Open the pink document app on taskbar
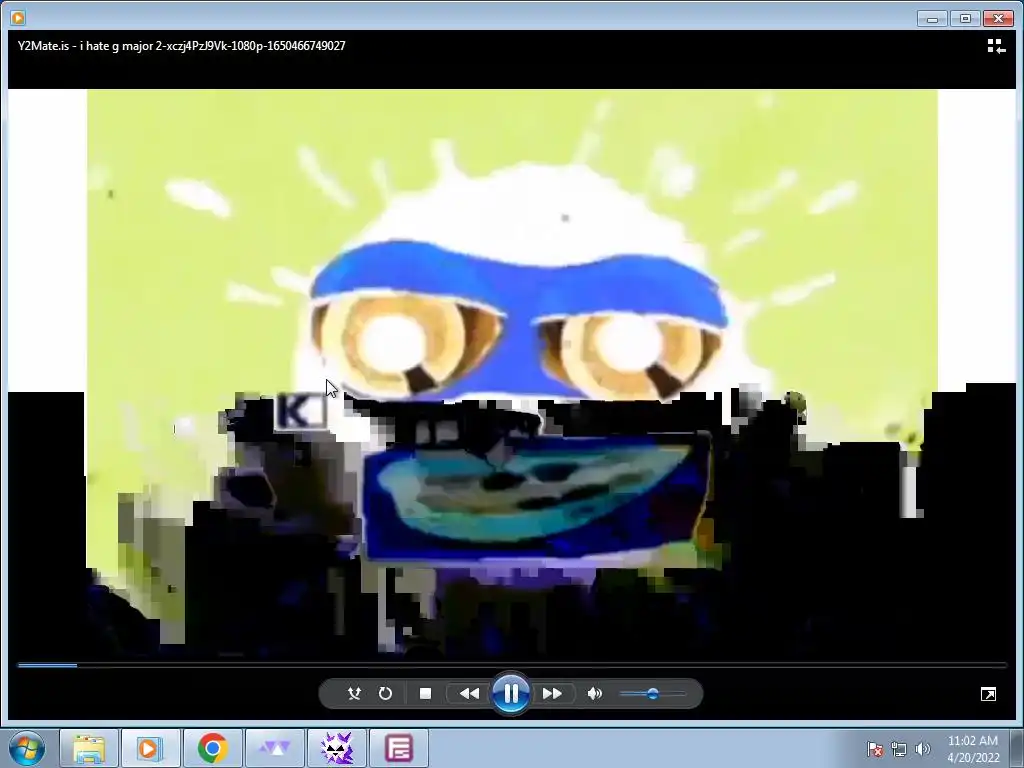 click(x=398, y=748)
